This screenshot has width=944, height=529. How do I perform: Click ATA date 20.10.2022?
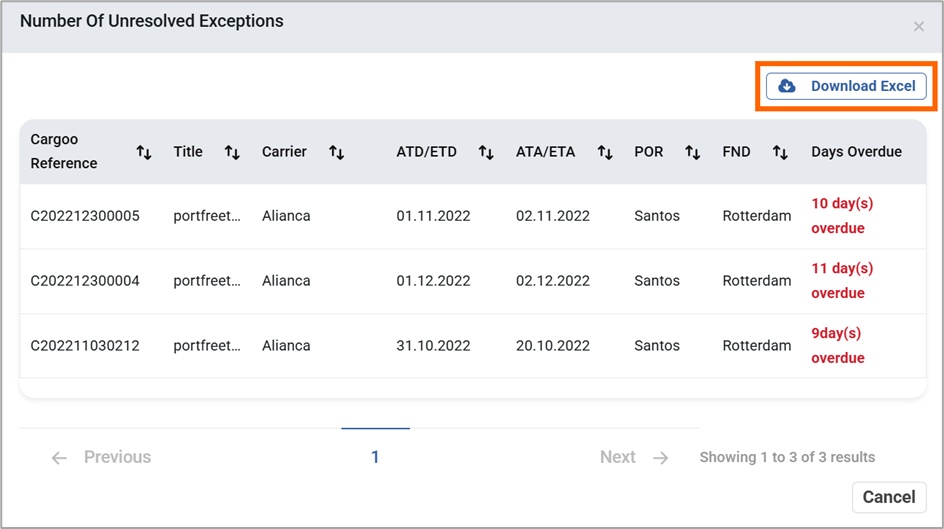pos(553,346)
